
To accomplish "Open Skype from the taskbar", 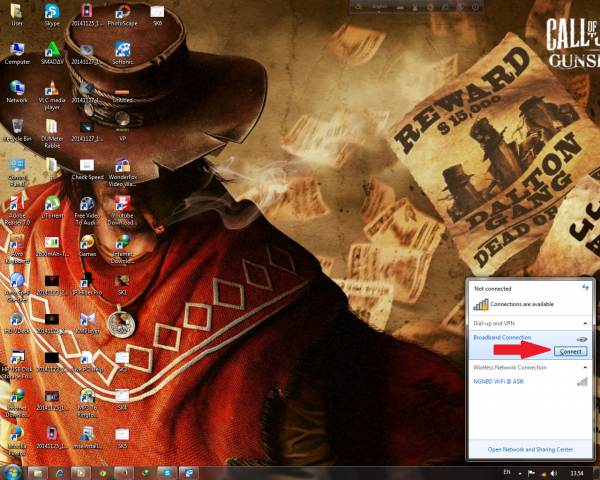I will click(x=167, y=473).
